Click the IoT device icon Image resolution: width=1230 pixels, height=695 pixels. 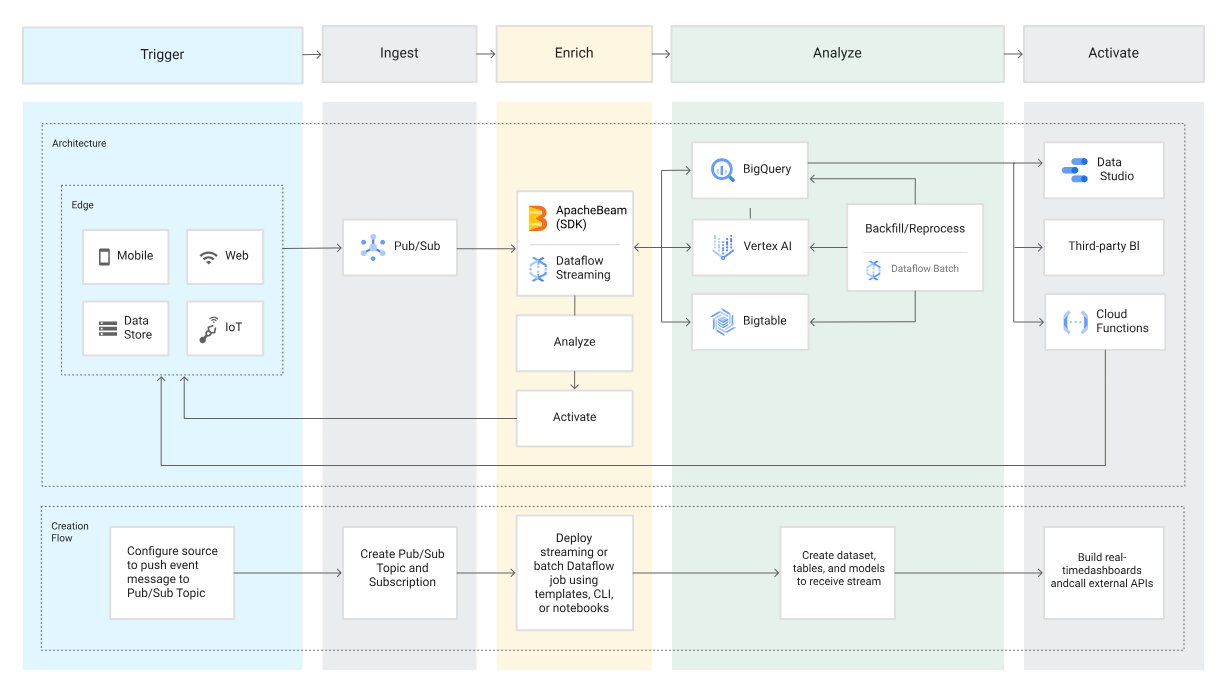208,329
